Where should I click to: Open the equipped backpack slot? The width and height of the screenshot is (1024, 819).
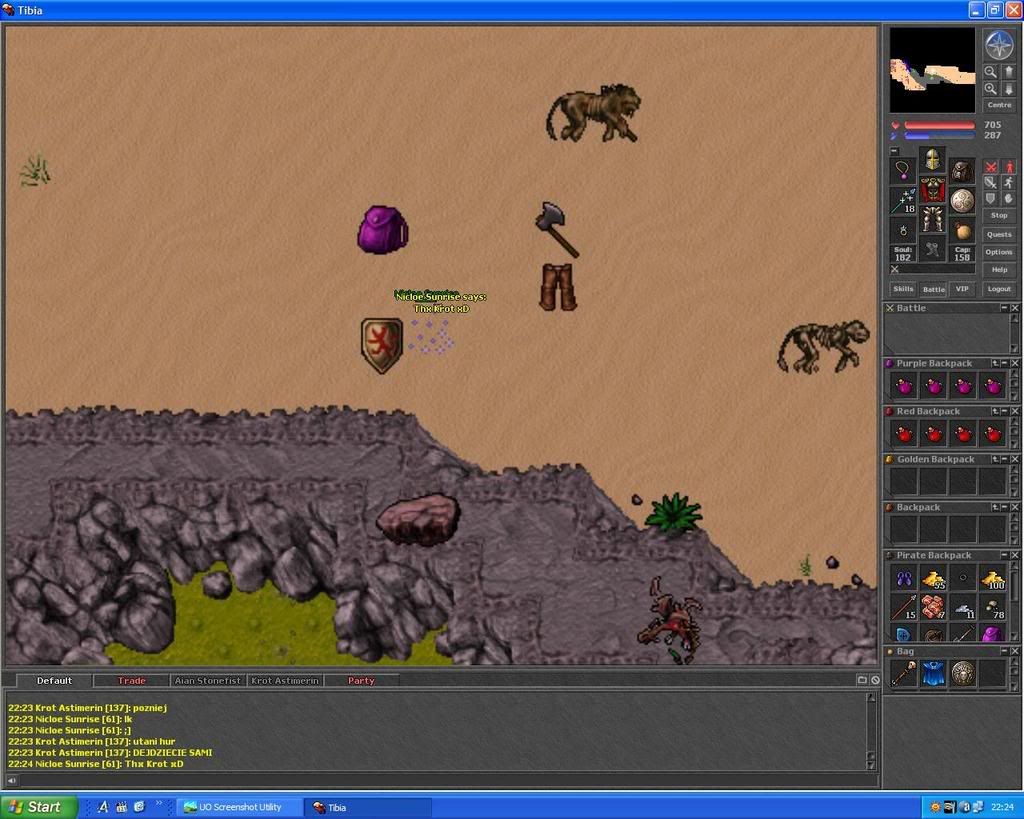[962, 170]
